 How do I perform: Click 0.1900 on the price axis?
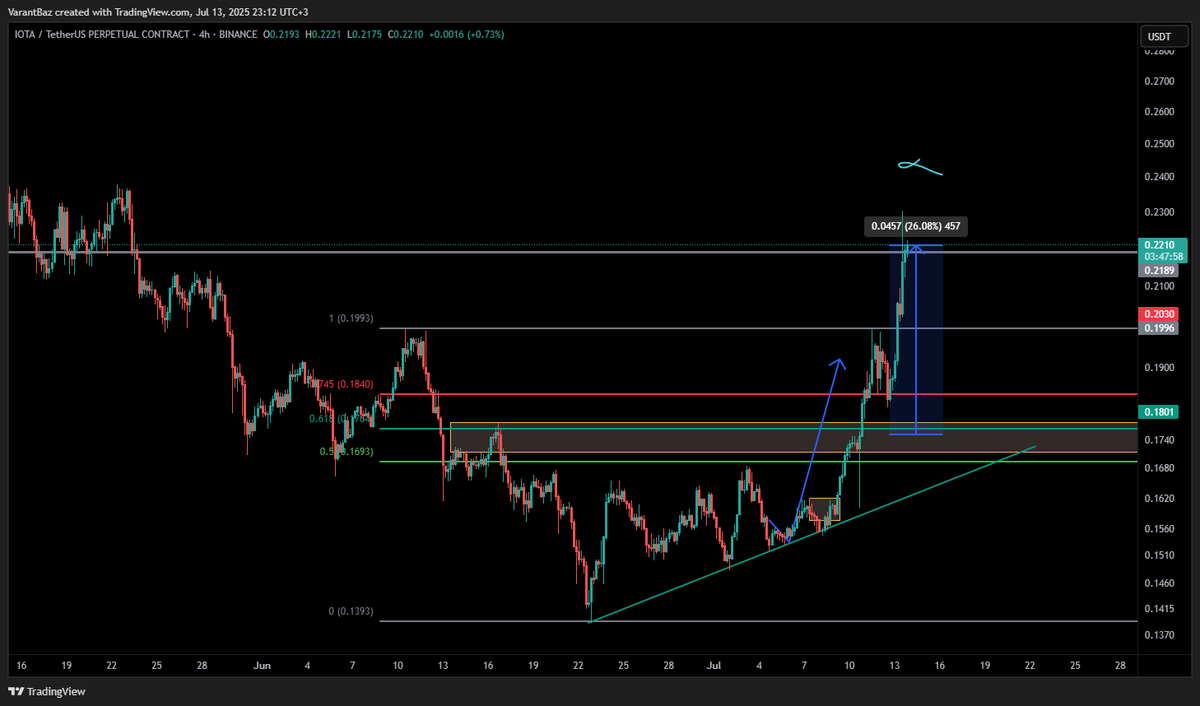pos(1159,368)
